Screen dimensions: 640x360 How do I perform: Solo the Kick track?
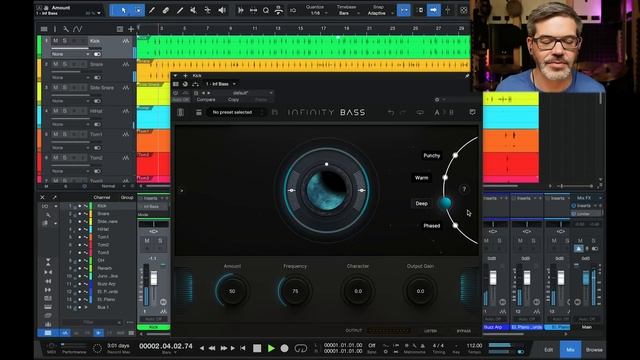coord(64,41)
